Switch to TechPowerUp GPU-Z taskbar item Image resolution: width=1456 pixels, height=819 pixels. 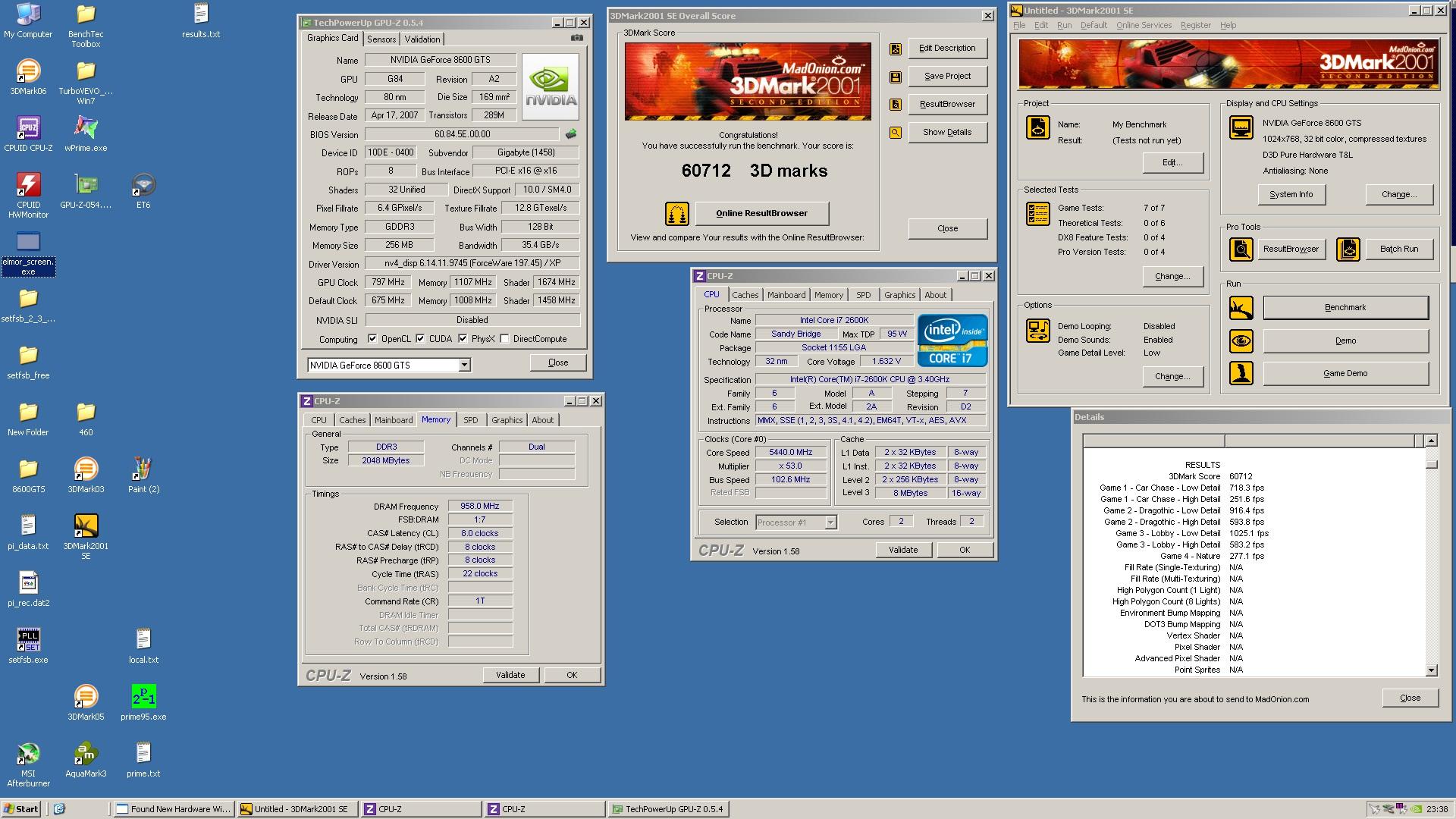(667, 809)
